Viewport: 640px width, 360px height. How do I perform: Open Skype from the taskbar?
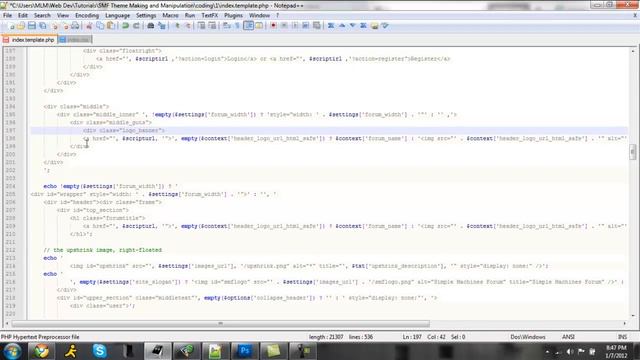coord(100,351)
